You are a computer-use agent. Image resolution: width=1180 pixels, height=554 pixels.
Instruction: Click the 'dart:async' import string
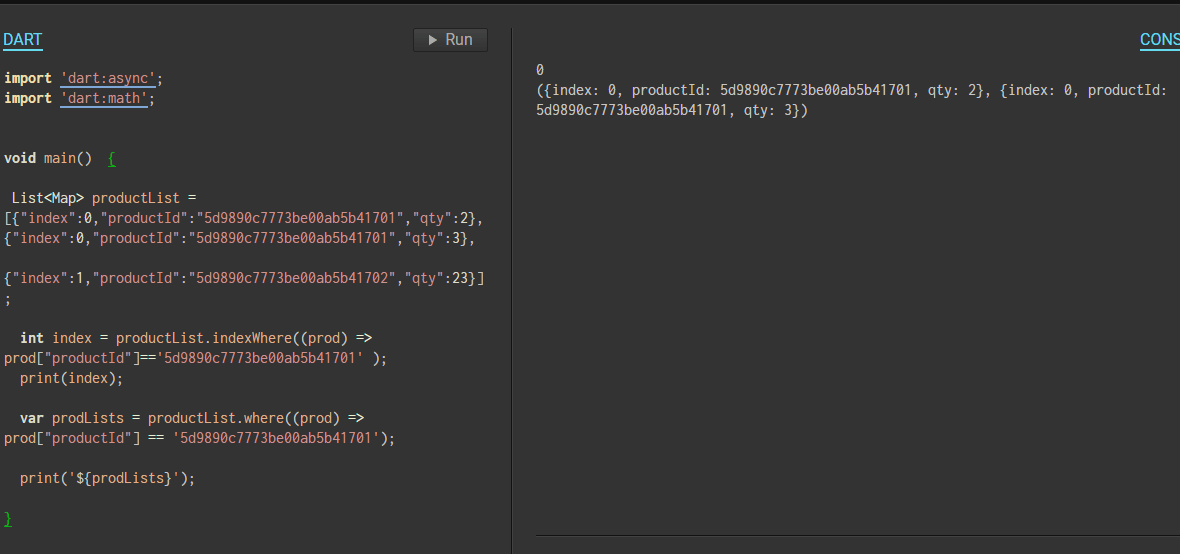pos(108,78)
